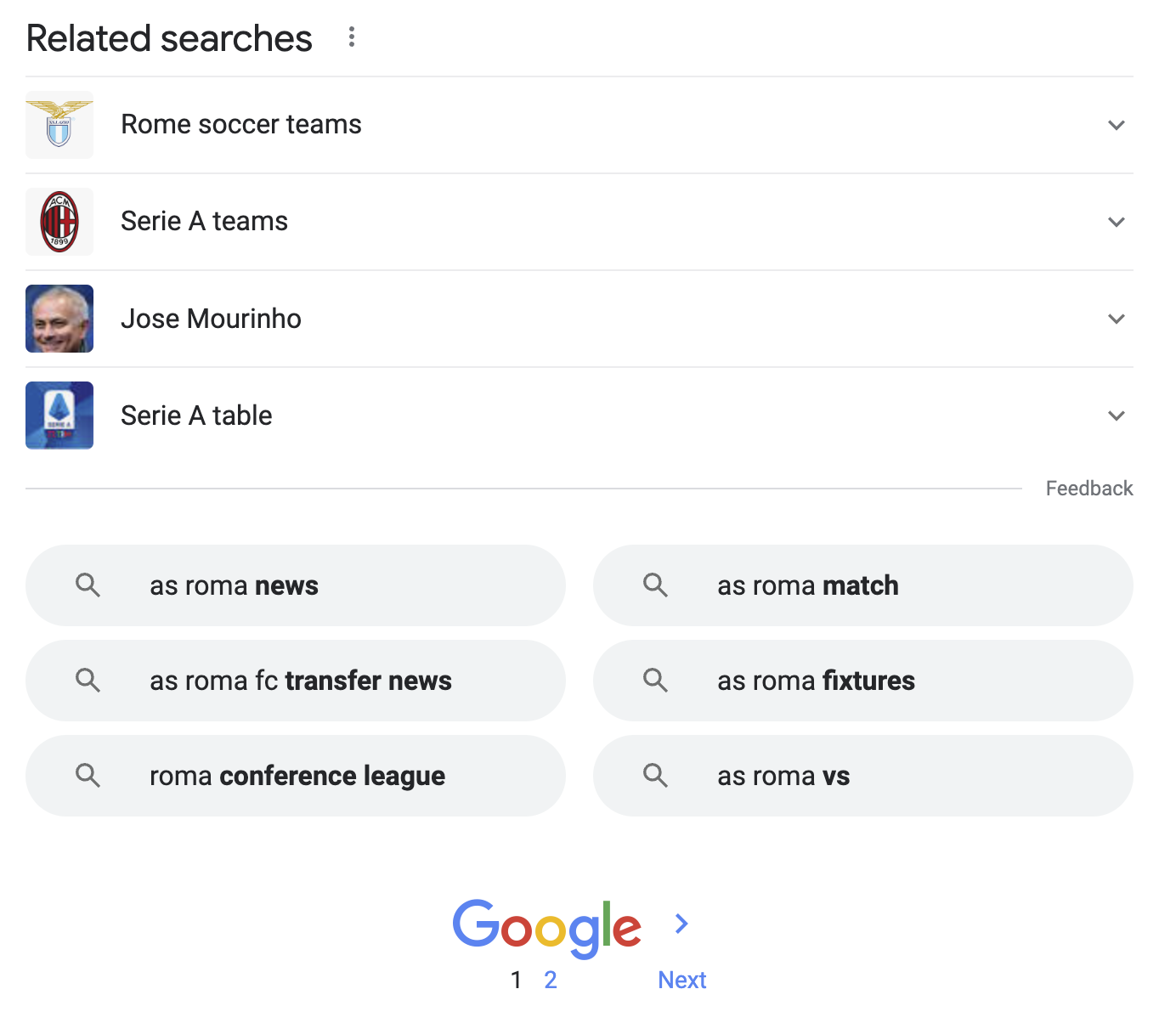
Task: Click search icon in roma conference league
Action: point(88,776)
